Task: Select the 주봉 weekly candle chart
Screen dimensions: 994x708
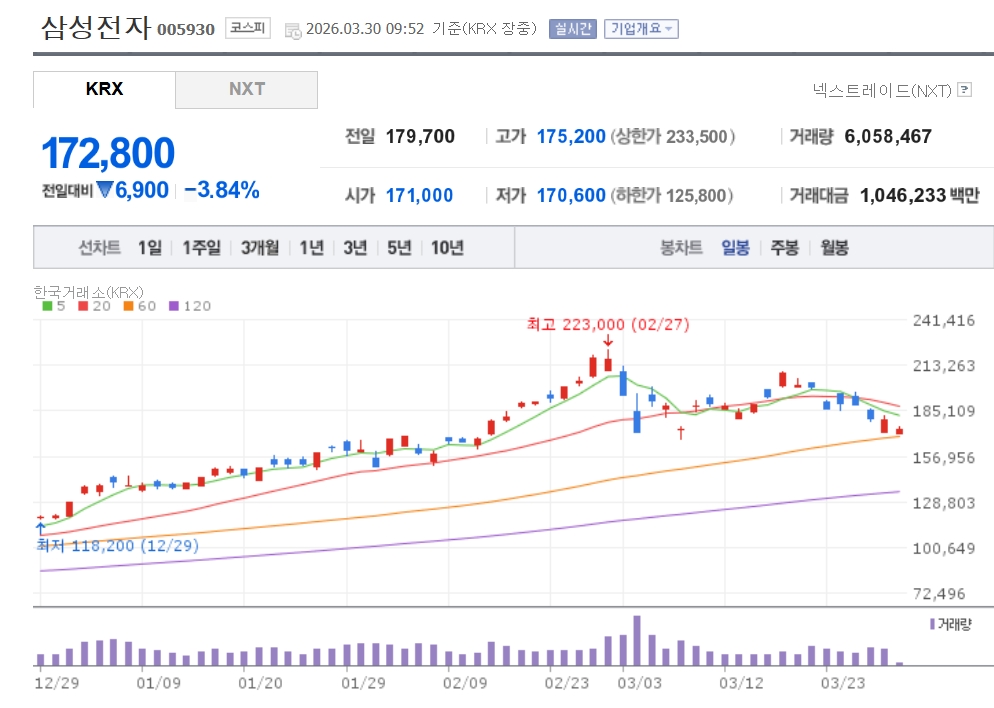Action: 784,248
